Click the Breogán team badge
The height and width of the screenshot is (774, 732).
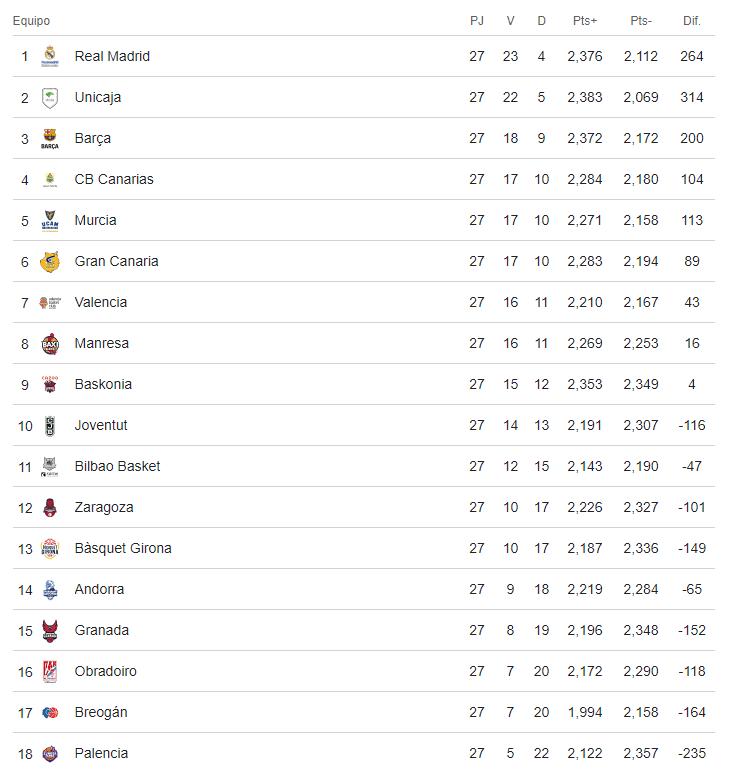(x=50, y=713)
